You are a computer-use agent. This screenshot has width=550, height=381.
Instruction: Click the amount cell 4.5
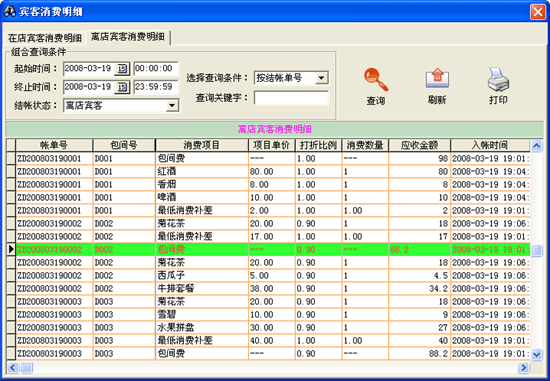pyautogui.click(x=420, y=275)
